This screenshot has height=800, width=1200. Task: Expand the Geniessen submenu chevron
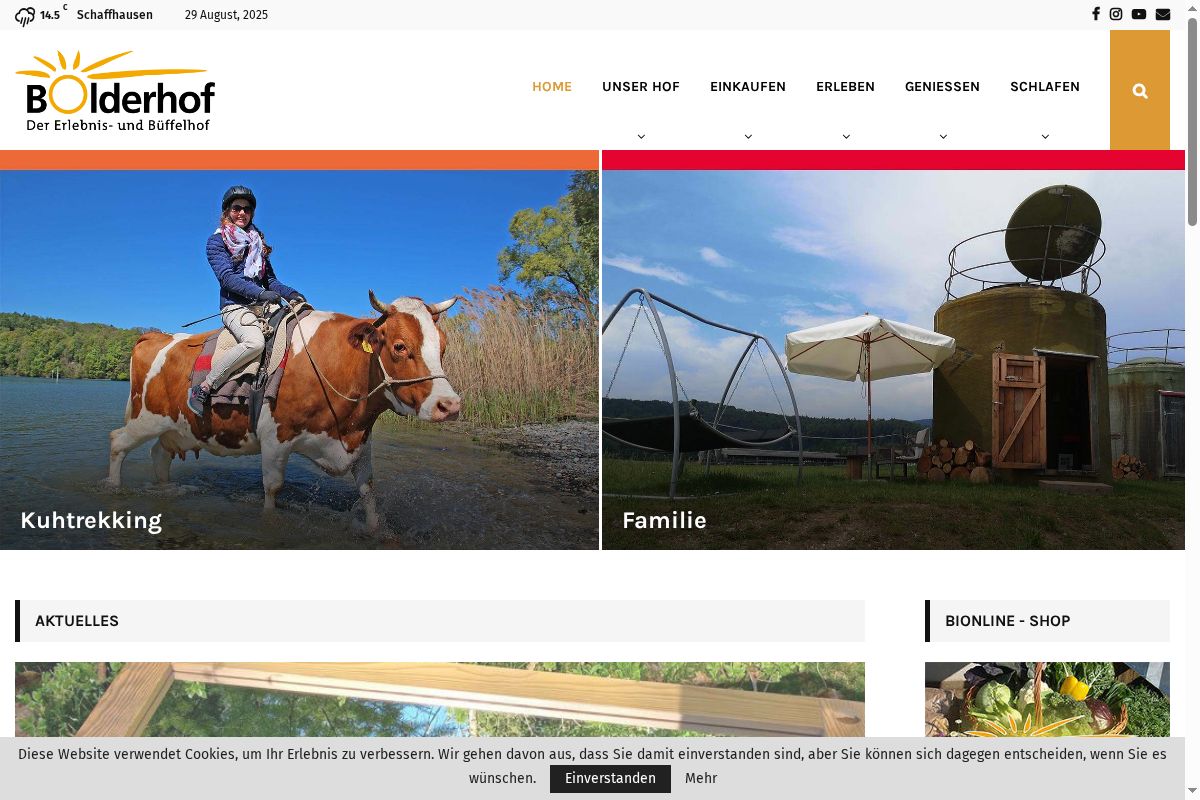coord(943,136)
